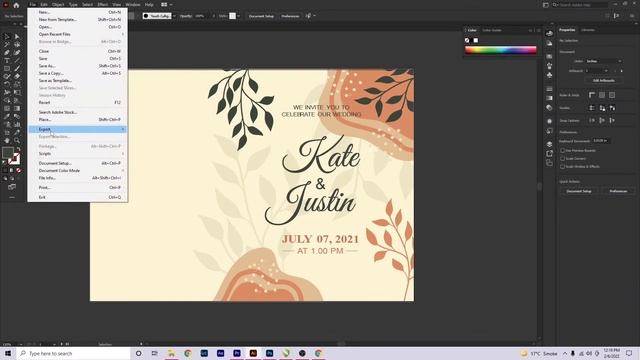This screenshot has width=640, height=360.
Task: Open the Asset Export panel icon
Action: tap(549, 153)
